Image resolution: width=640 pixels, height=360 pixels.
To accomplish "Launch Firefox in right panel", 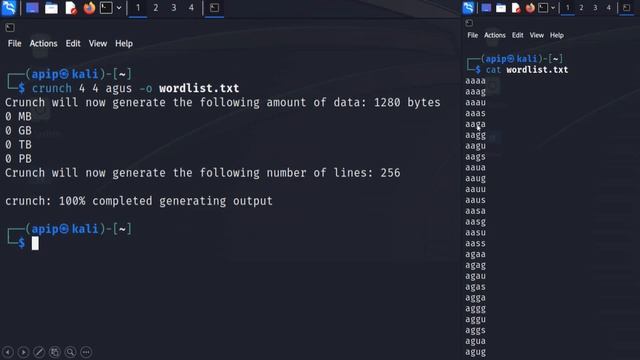I will [x=530, y=8].
